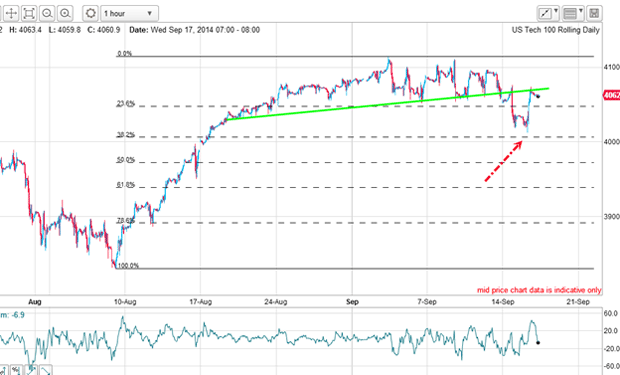Screen dimensions: 620x375
Task: Click the 21-Sep date axis label
Action: click(x=578, y=302)
